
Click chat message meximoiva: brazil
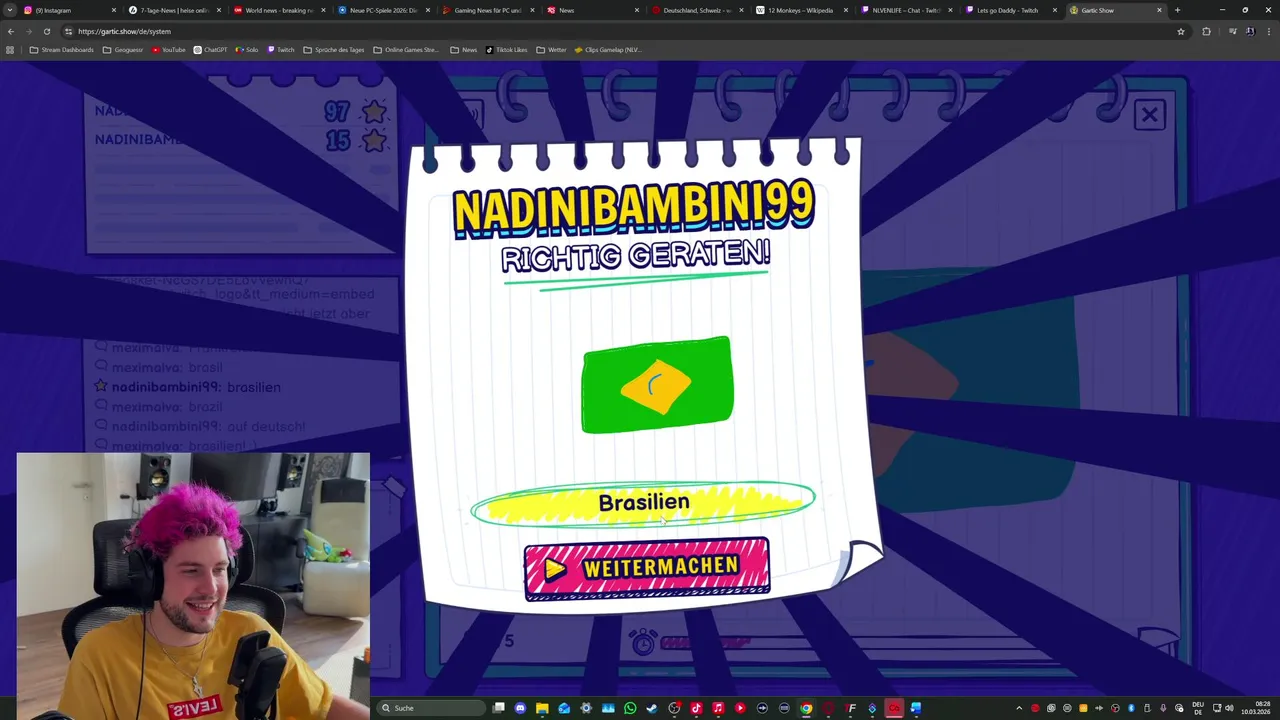(167, 407)
